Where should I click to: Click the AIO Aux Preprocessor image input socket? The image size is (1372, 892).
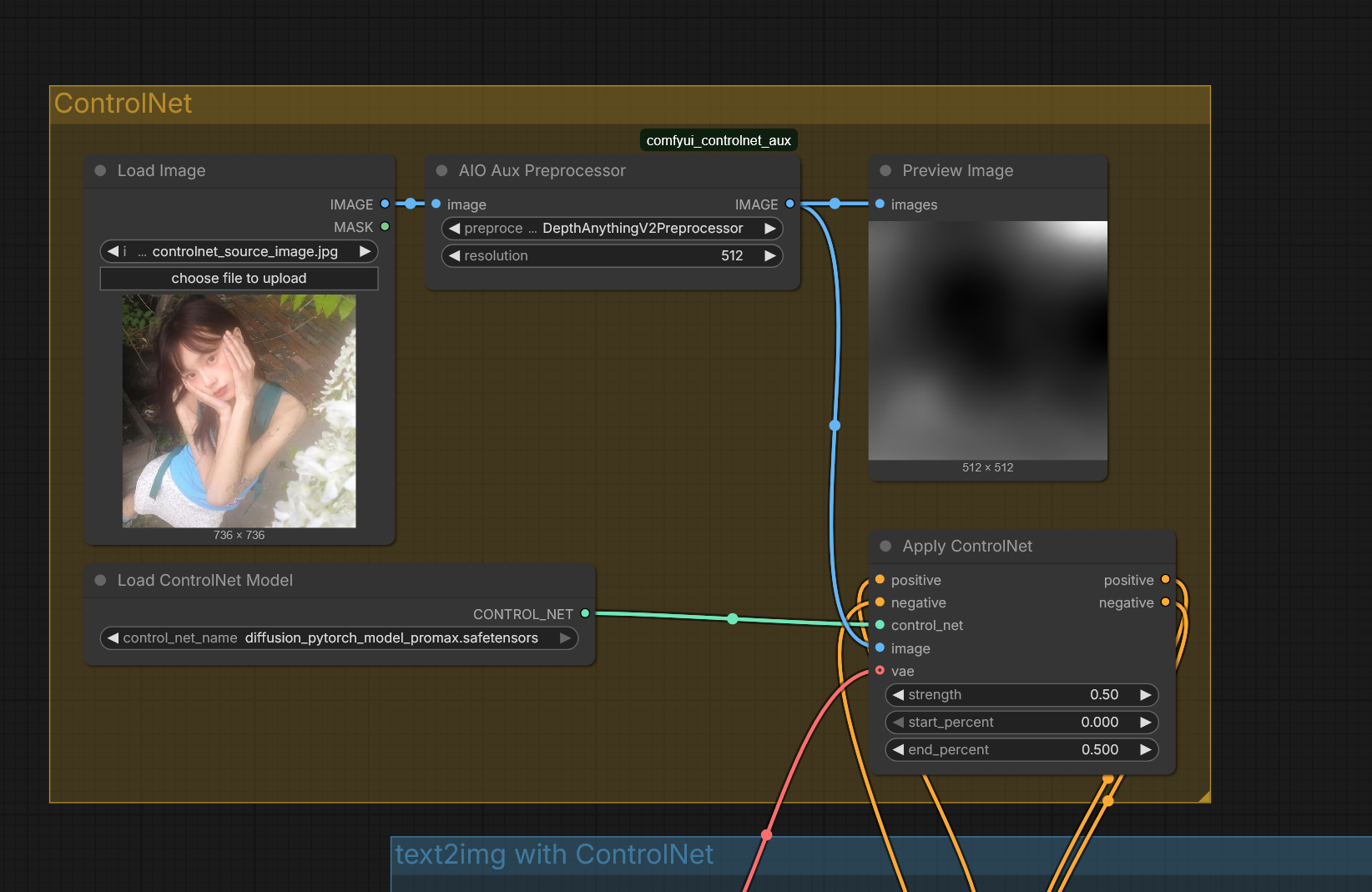[x=436, y=204]
